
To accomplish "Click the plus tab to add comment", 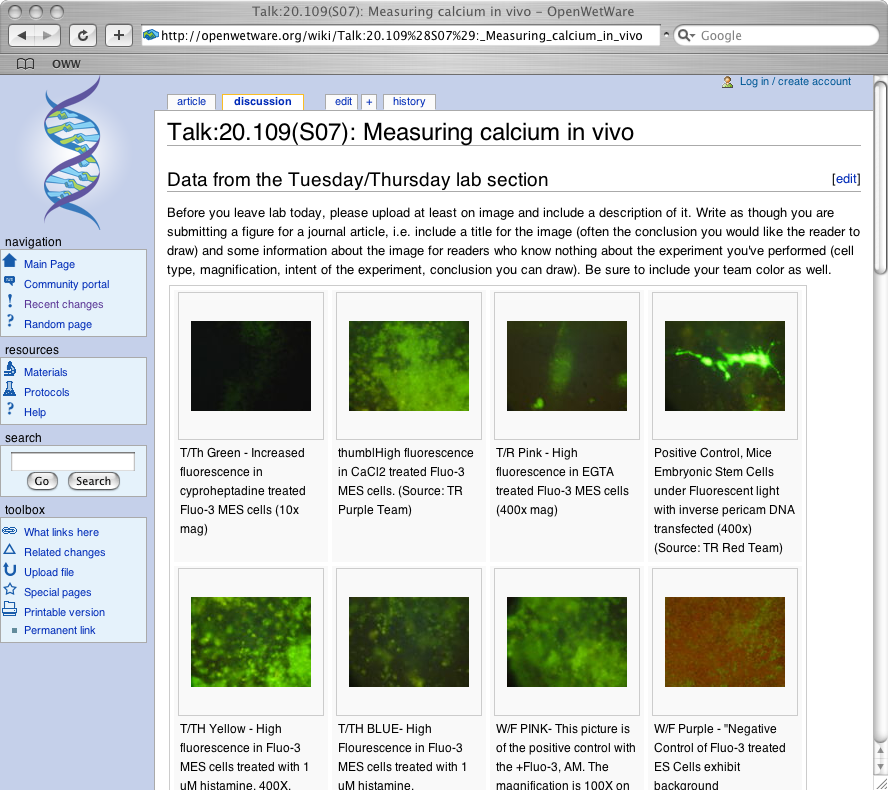I will coord(369,102).
